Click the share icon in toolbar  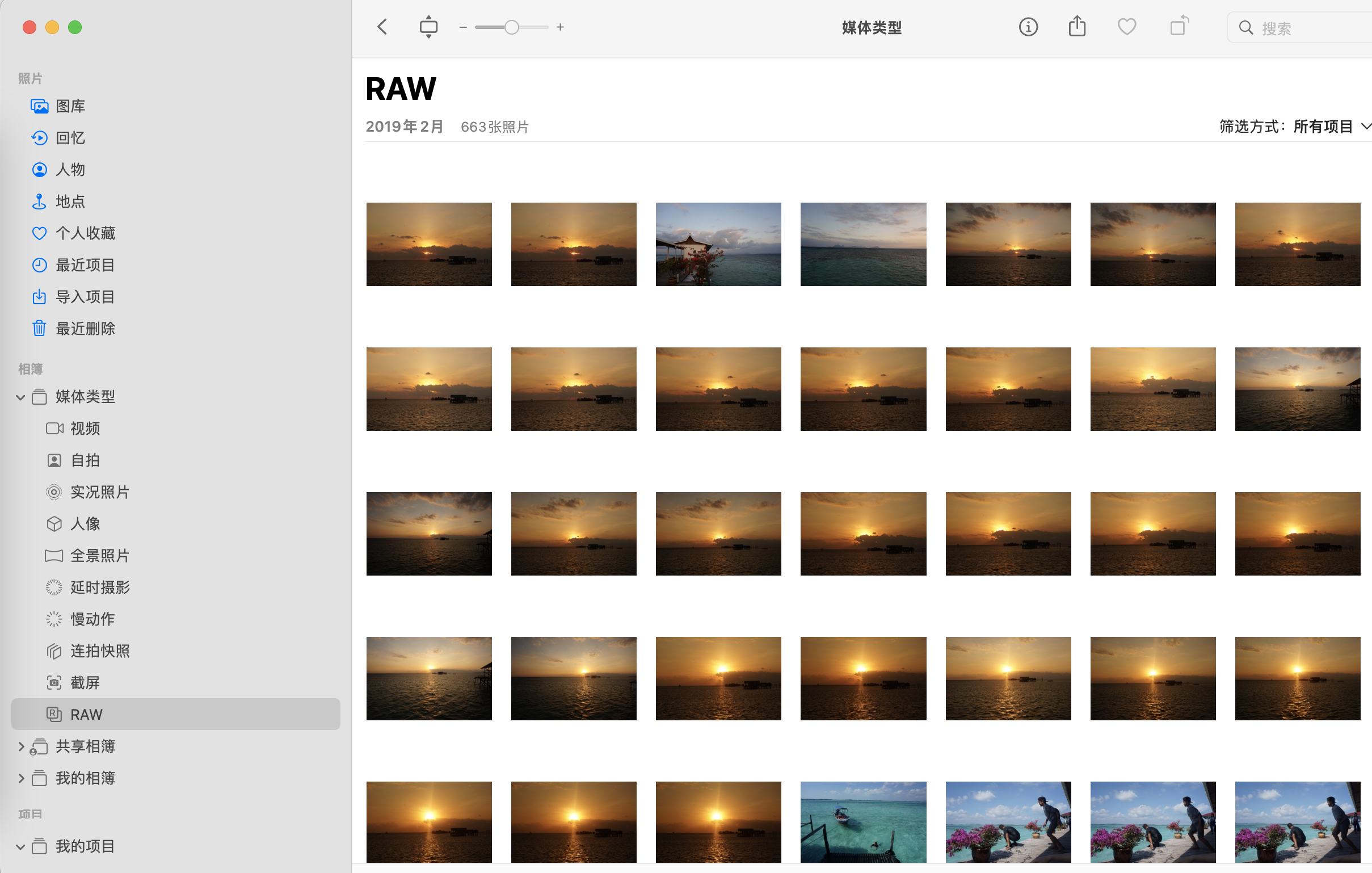click(x=1077, y=27)
